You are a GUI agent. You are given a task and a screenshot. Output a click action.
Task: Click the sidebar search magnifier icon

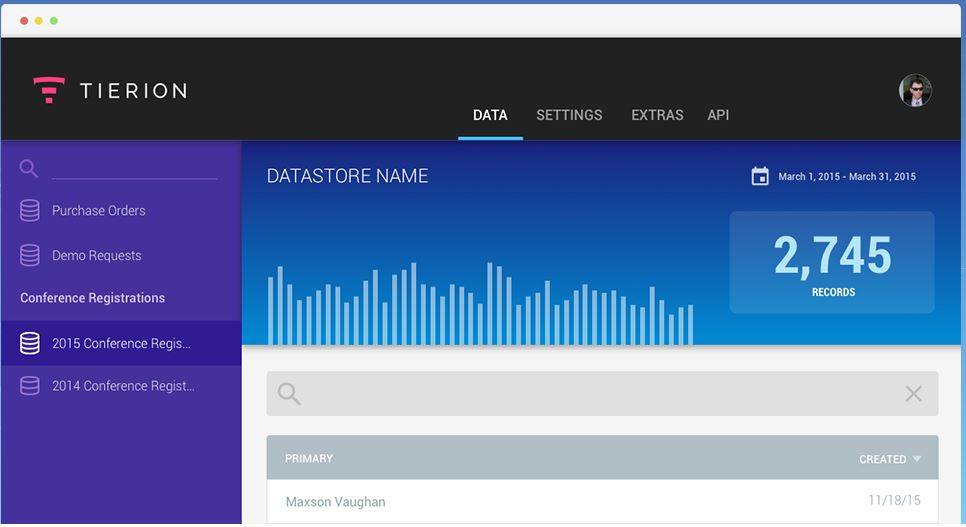coord(29,168)
